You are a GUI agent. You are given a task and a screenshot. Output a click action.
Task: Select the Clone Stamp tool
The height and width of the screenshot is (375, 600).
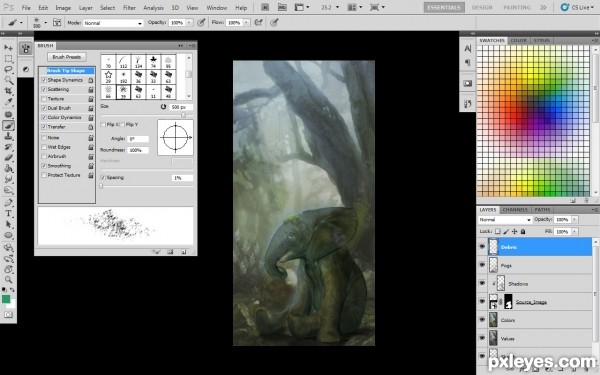click(8, 136)
